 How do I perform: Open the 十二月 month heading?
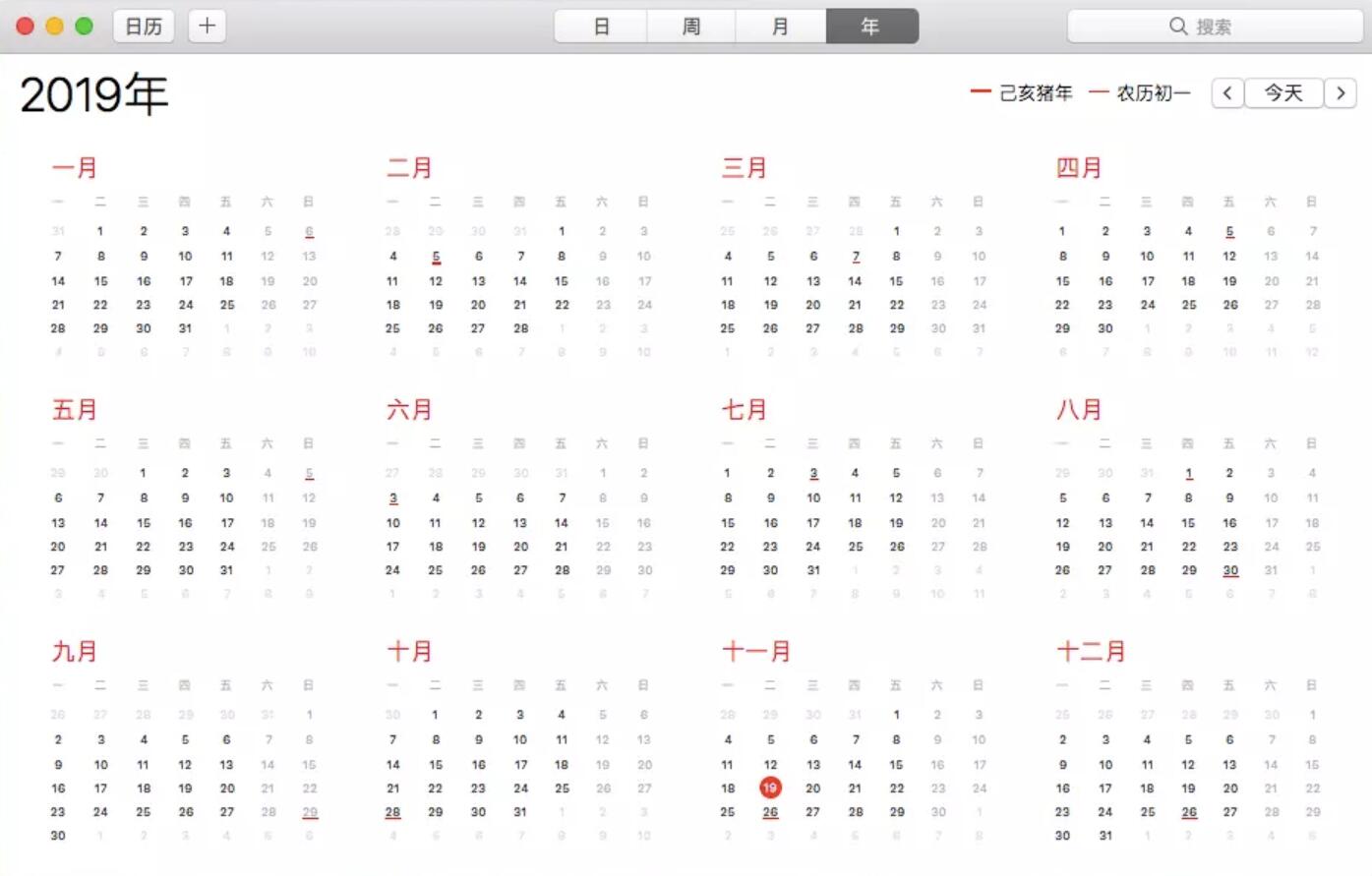coord(1091,652)
